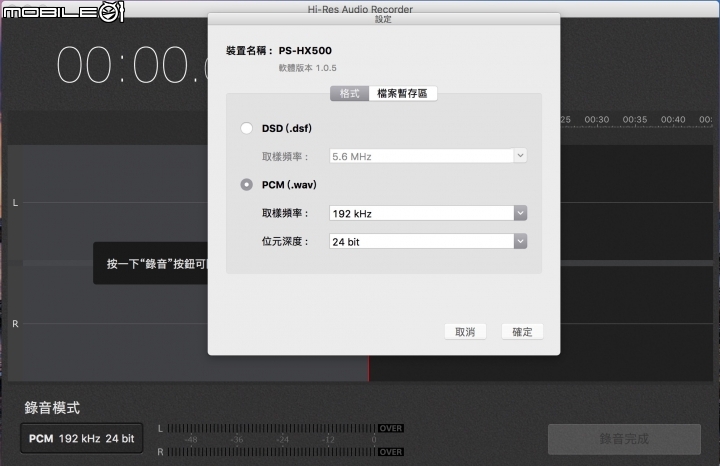Switch to the 格式 tab
The image size is (720, 466).
pyautogui.click(x=349, y=94)
